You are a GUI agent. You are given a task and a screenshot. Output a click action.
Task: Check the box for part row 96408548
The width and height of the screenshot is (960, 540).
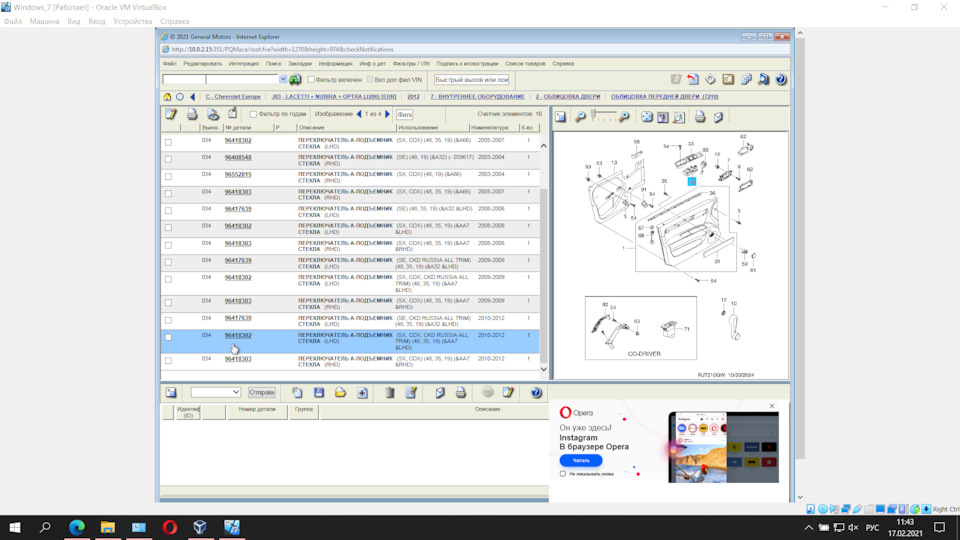(168, 159)
